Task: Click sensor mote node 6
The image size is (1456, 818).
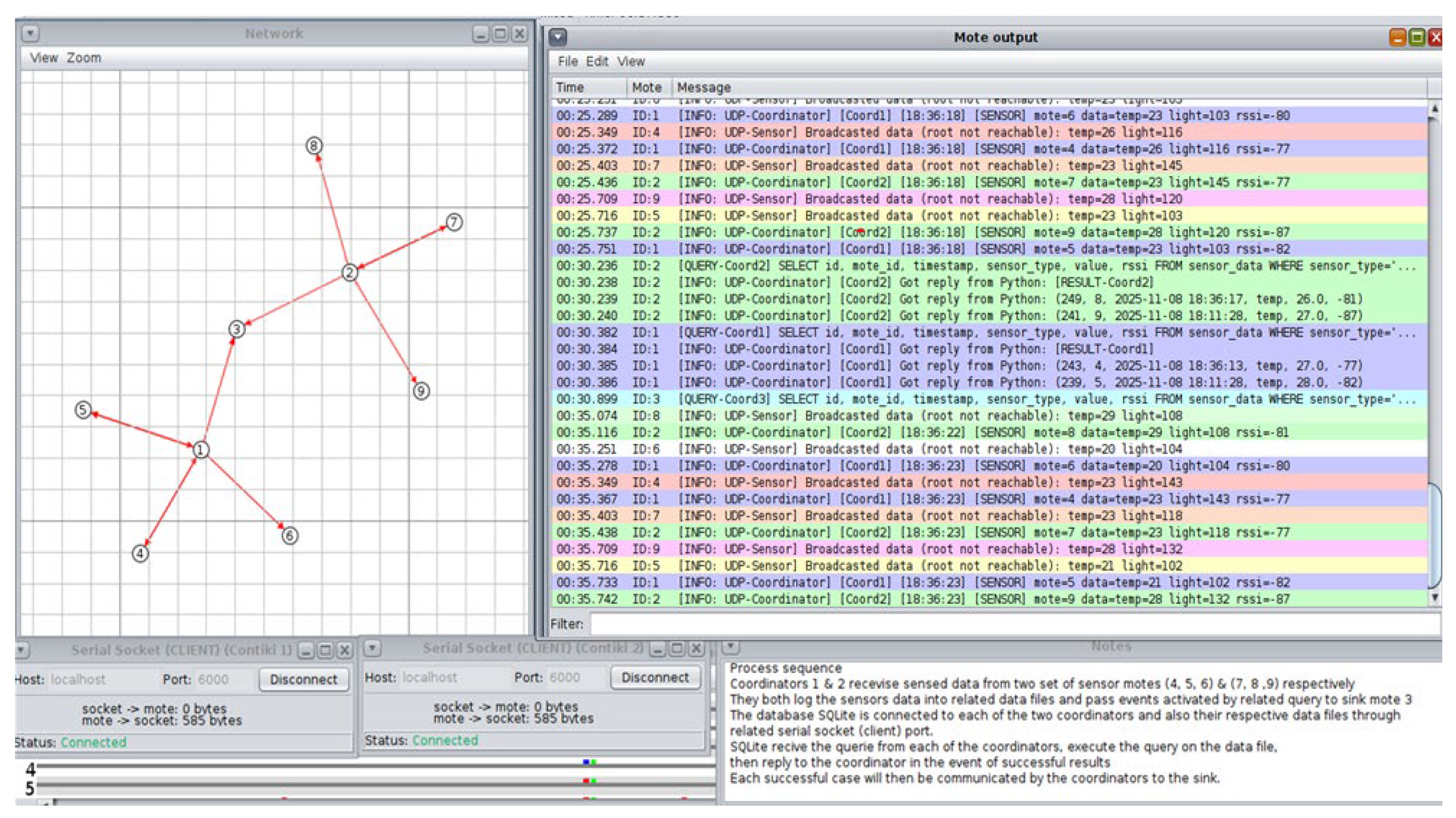Action: click(x=290, y=535)
